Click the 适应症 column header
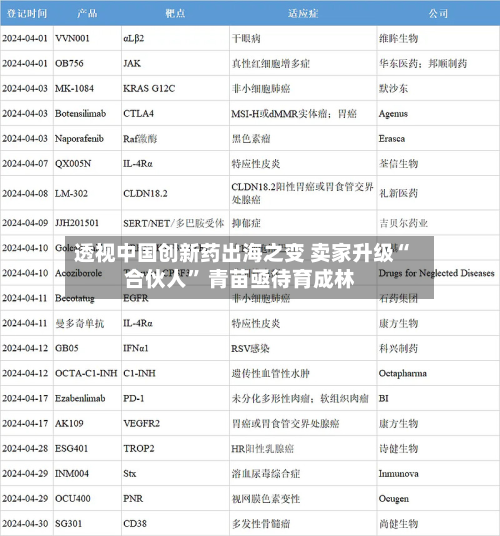Image resolution: width=500 pixels, height=536 pixels. (303, 13)
